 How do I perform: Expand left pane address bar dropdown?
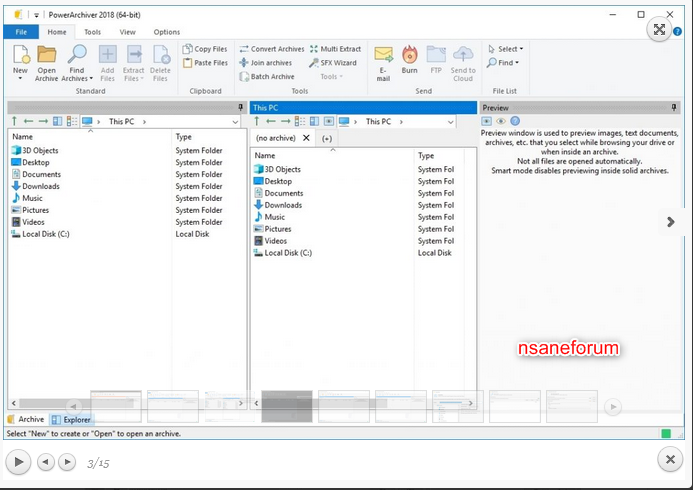pos(236,122)
